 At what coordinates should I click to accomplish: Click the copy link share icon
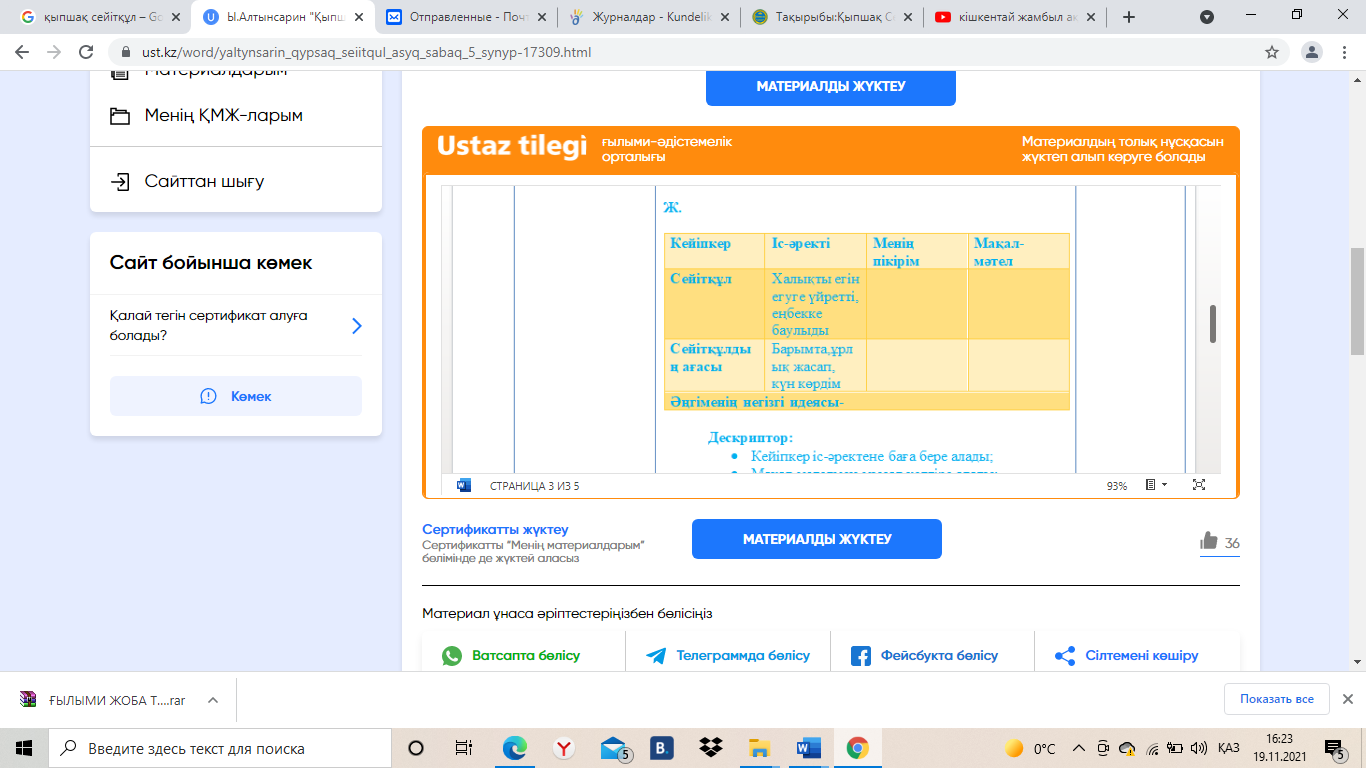click(x=1065, y=656)
